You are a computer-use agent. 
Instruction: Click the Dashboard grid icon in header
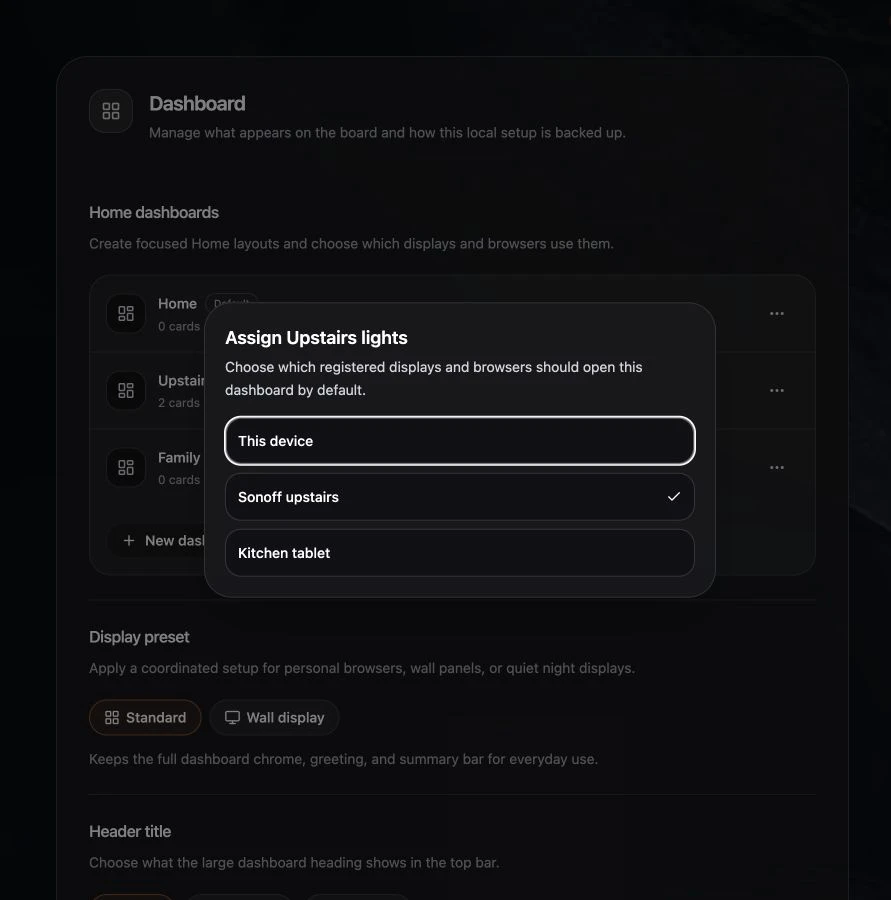[111, 111]
